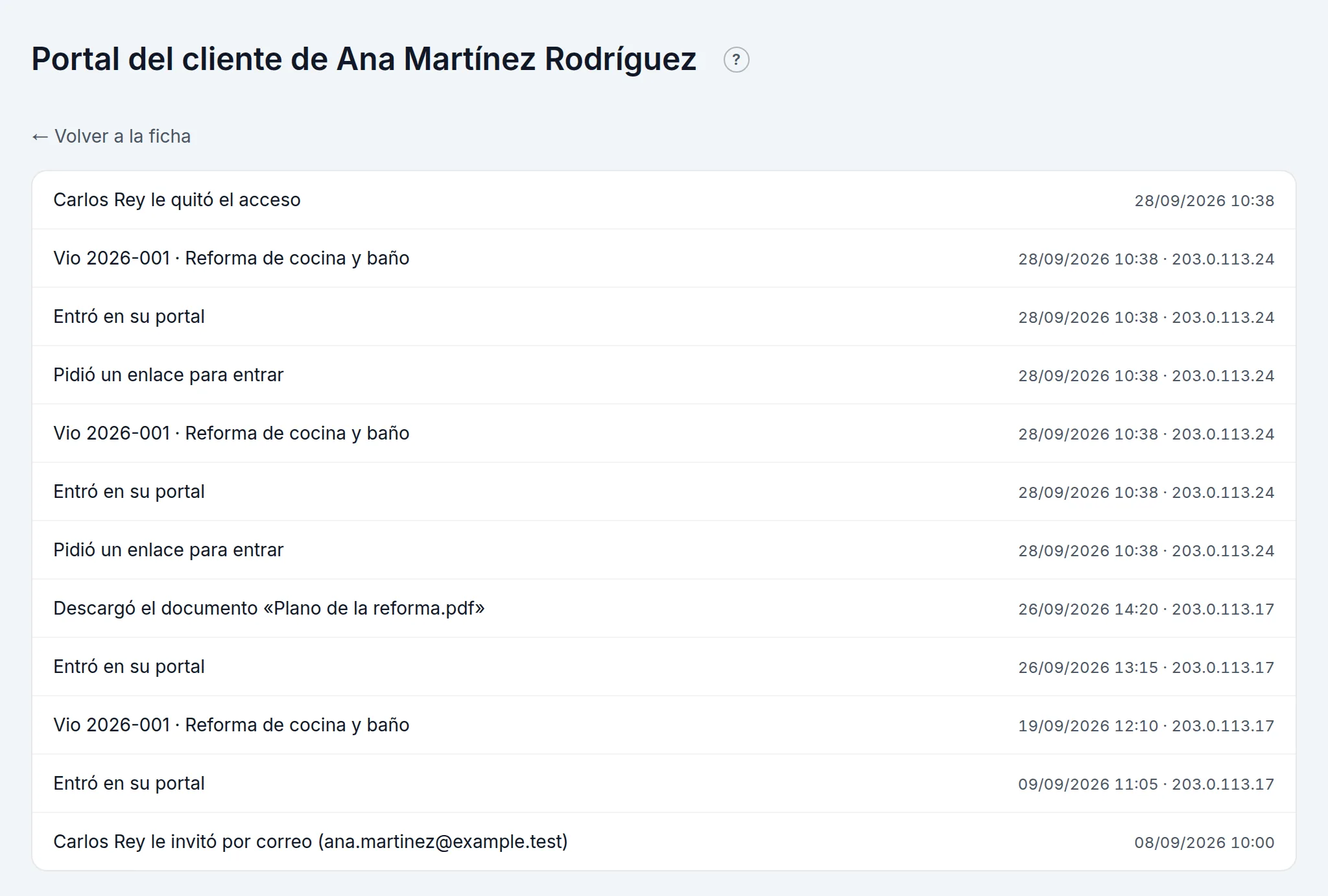This screenshot has height=896, width=1328.
Task: Click the heading "Portal del cliente de Ana Martínez Rodríguez"
Action: pos(364,59)
